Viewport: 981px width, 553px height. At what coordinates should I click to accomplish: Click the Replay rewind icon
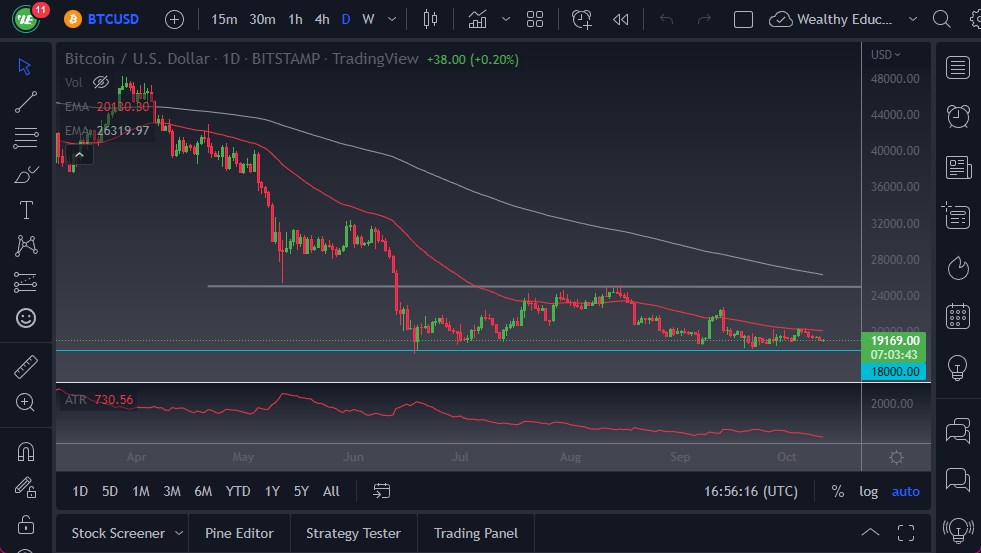[x=621, y=19]
